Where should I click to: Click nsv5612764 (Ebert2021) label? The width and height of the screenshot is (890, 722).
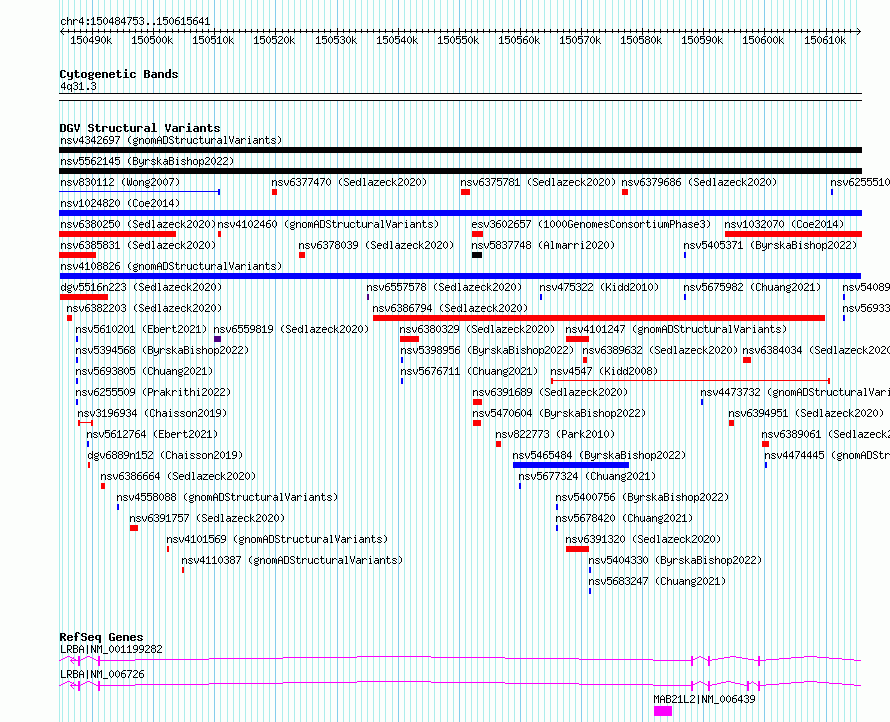tap(152, 434)
